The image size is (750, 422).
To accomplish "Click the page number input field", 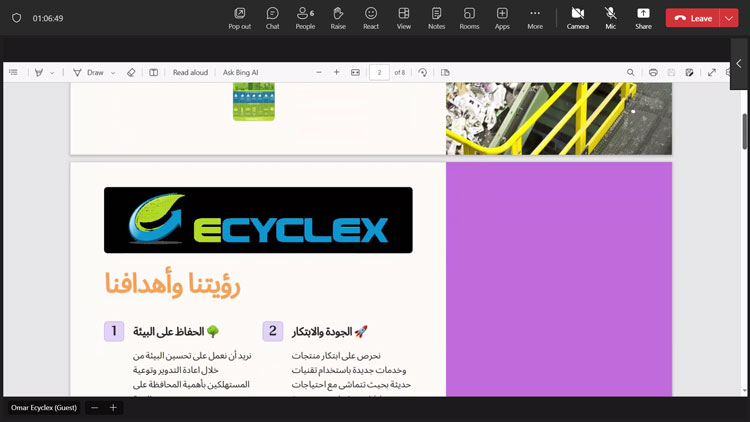I will 379,73.
